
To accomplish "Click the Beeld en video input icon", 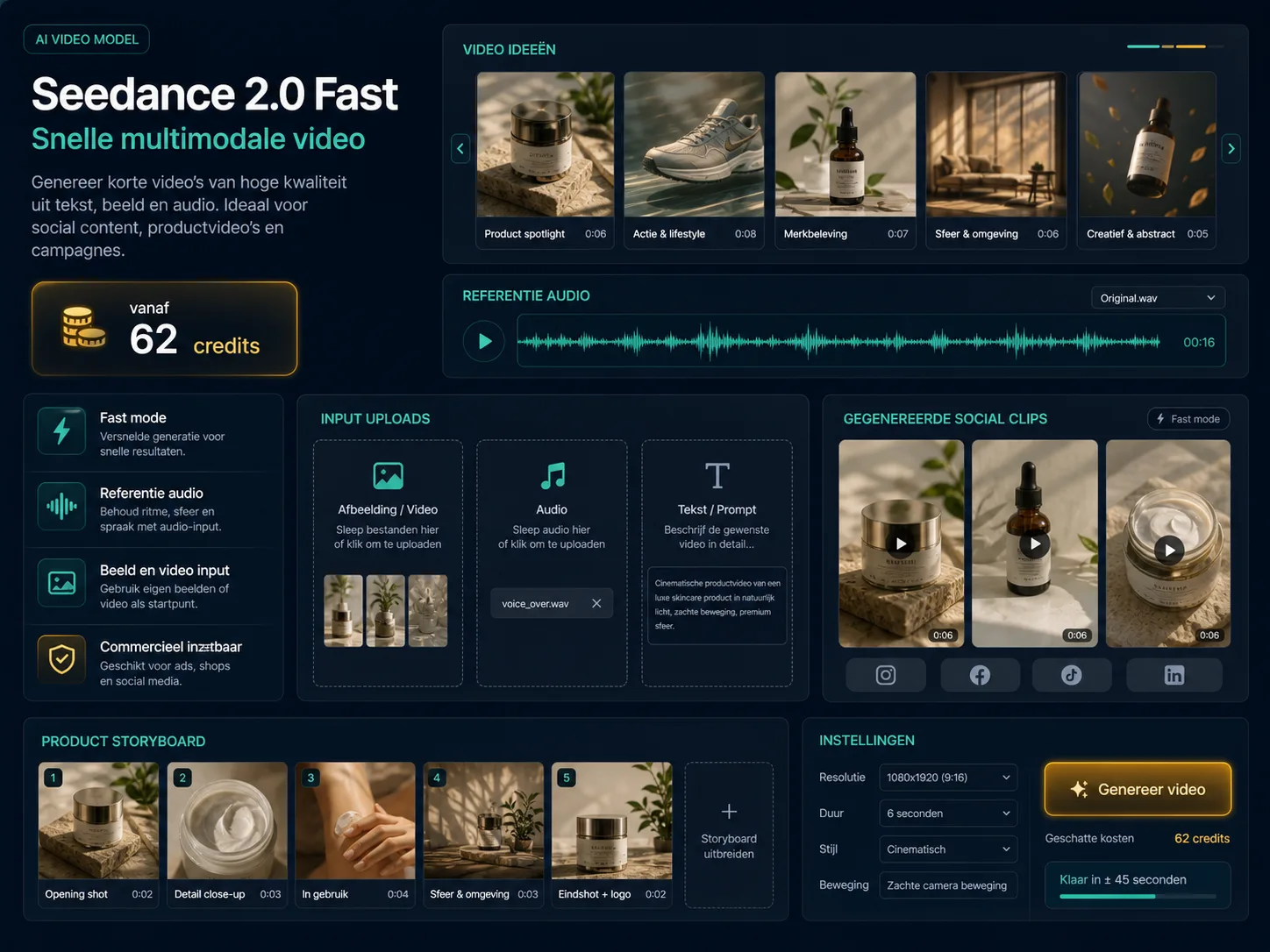I will 61,582.
